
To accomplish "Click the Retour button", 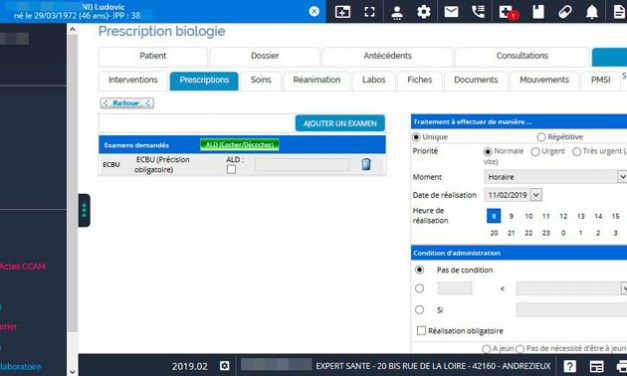I will pyautogui.click(x=127, y=103).
